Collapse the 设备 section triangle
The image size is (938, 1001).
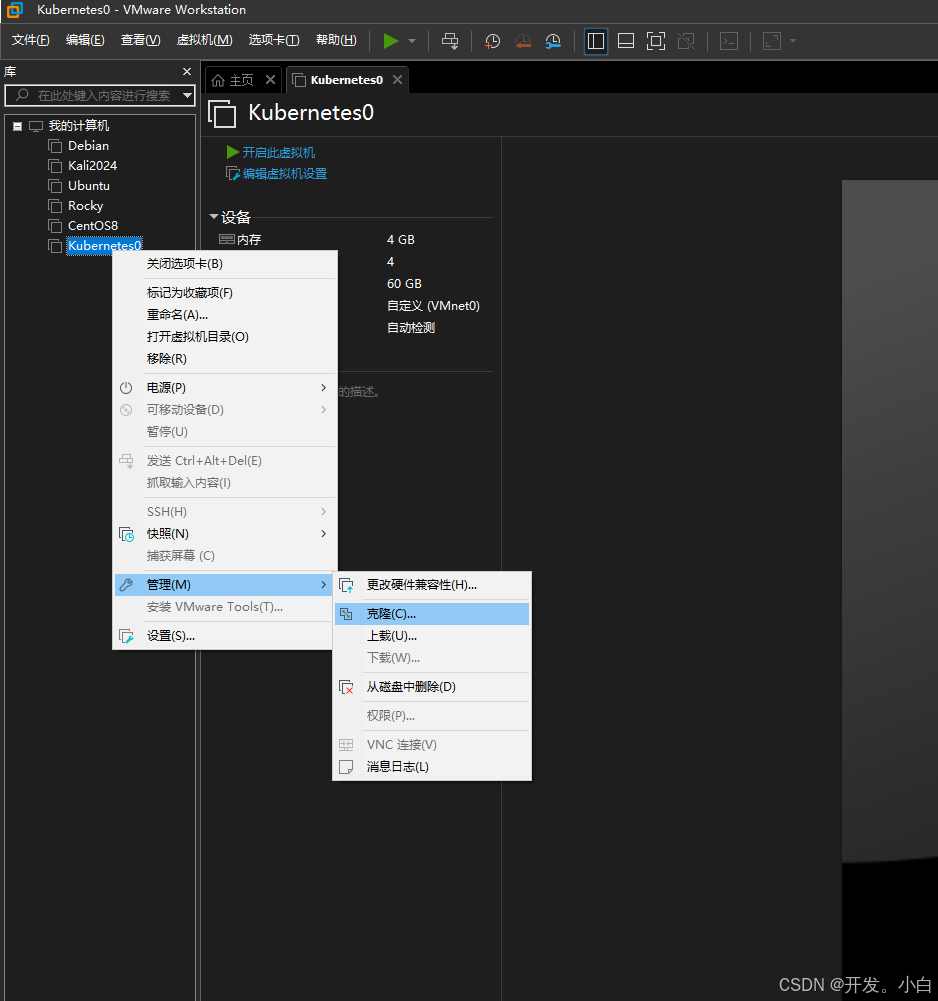pyautogui.click(x=214, y=217)
